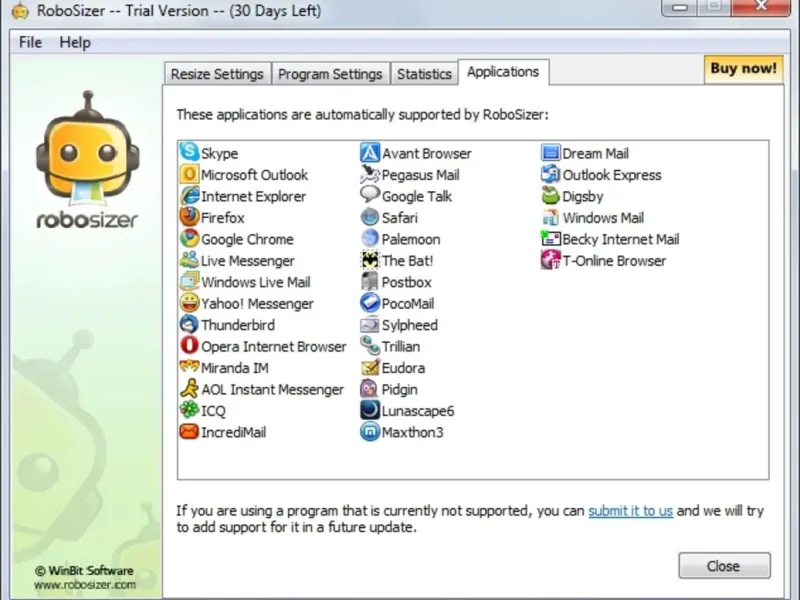
Task: Click the Pegasus Mail icon
Action: pyautogui.click(x=370, y=174)
